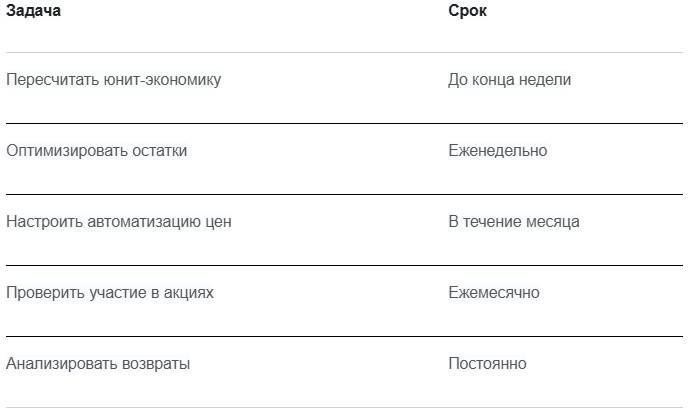The width and height of the screenshot is (690, 414).
Task: Click the "Еженедельно" deadline cell
Action: coord(497,151)
